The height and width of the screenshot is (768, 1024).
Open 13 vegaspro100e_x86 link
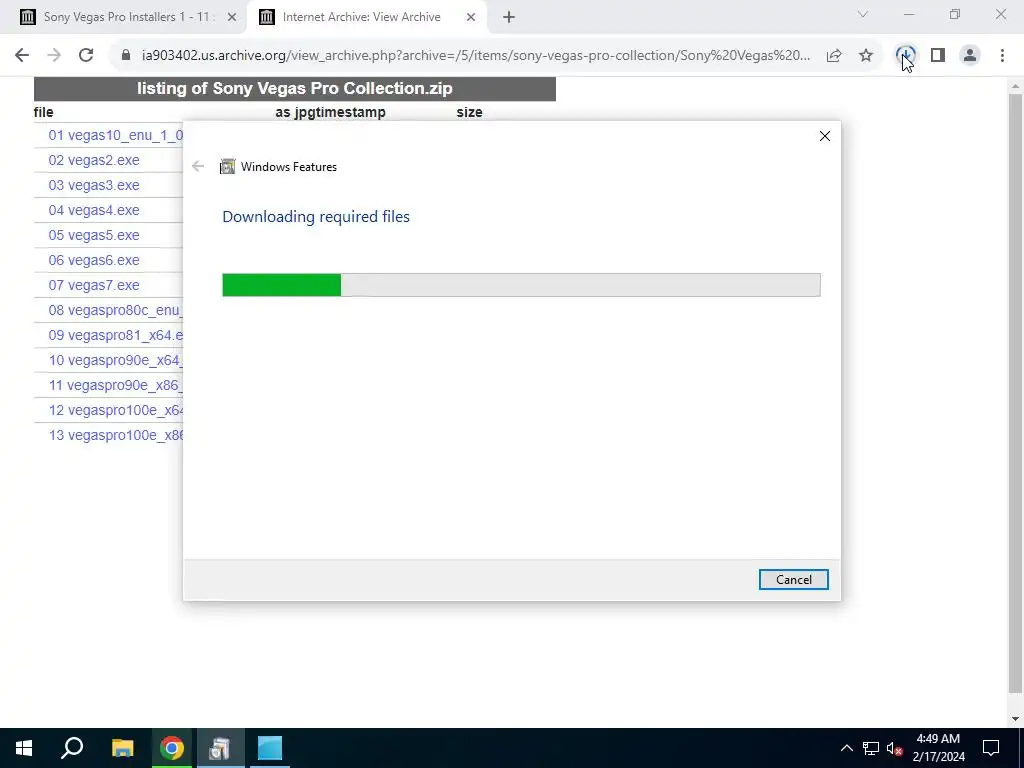[x=116, y=435]
